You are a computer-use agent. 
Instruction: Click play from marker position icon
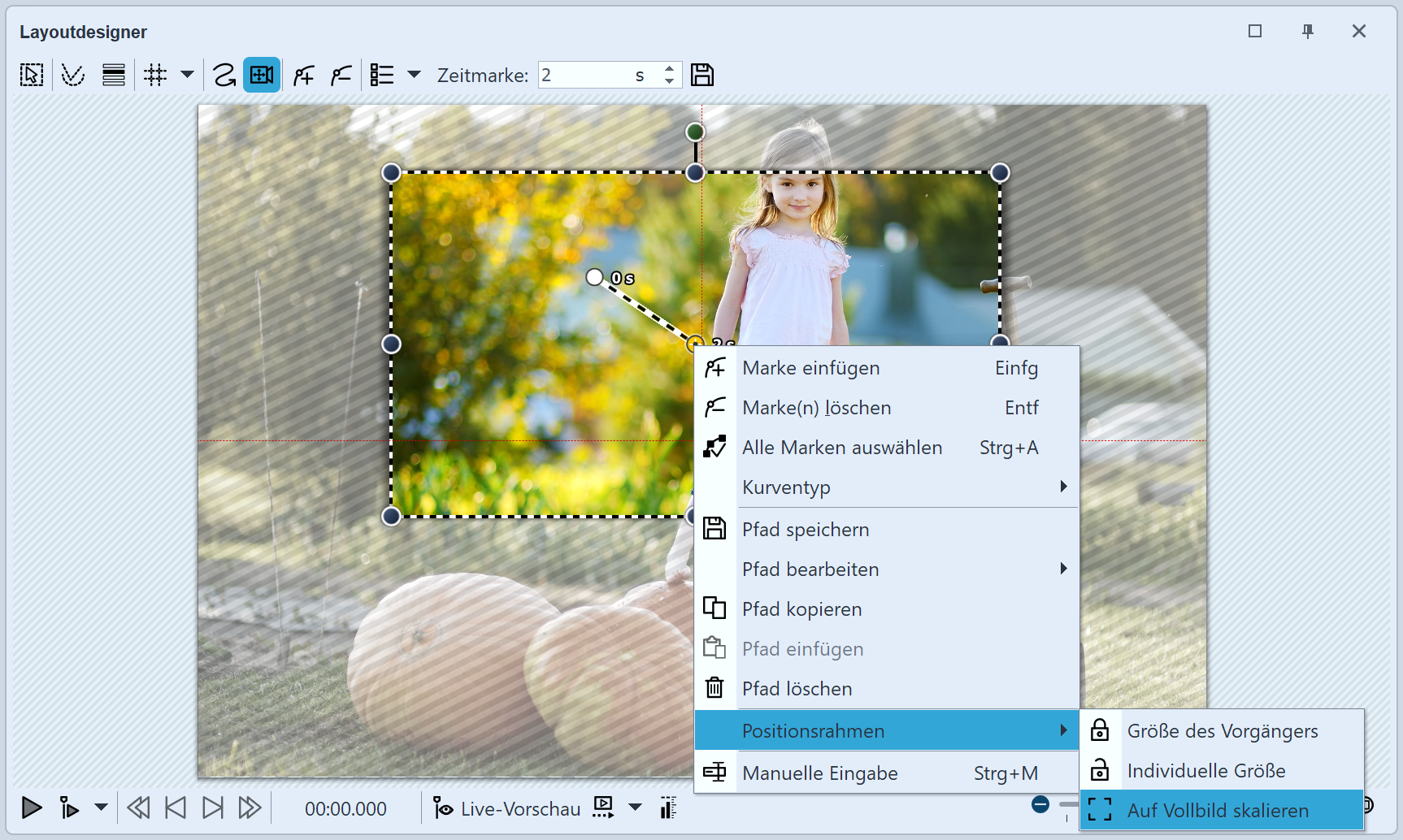point(69,808)
